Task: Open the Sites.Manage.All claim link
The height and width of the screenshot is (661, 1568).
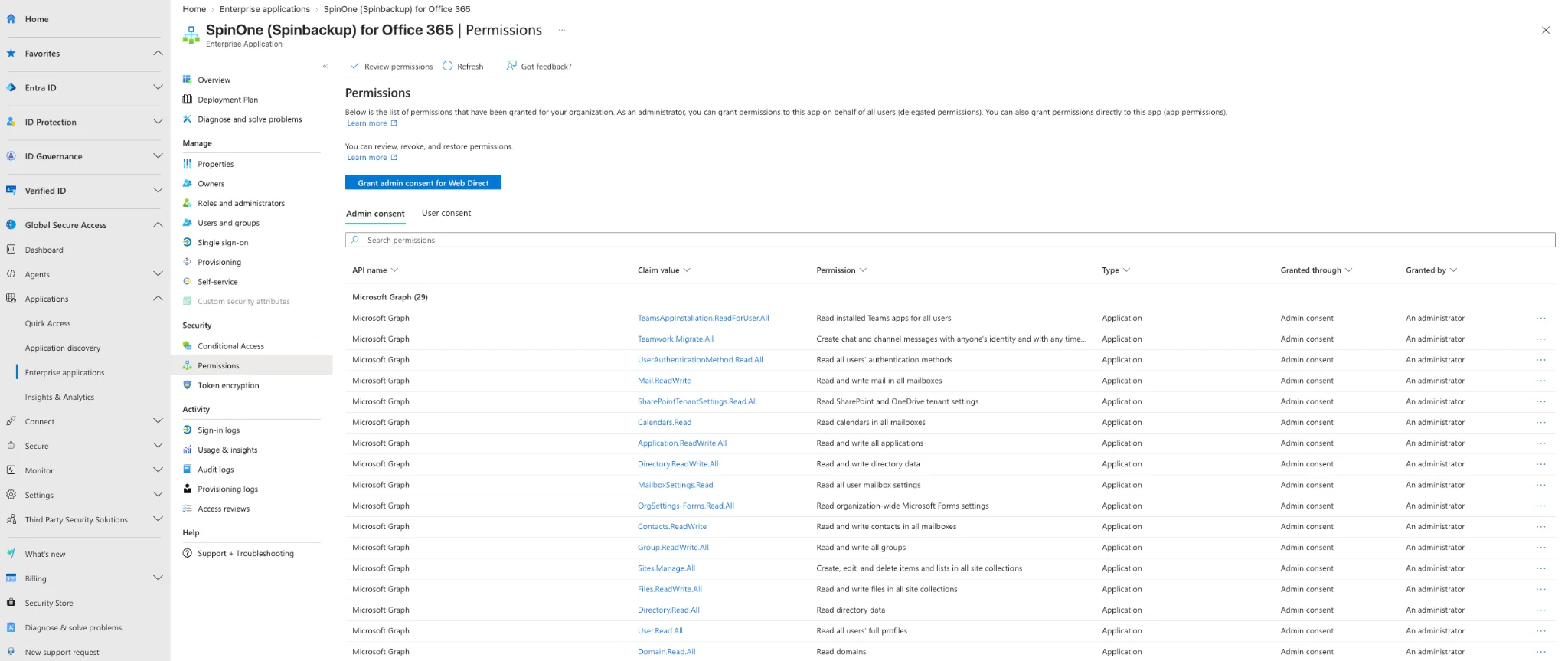Action: click(x=666, y=568)
